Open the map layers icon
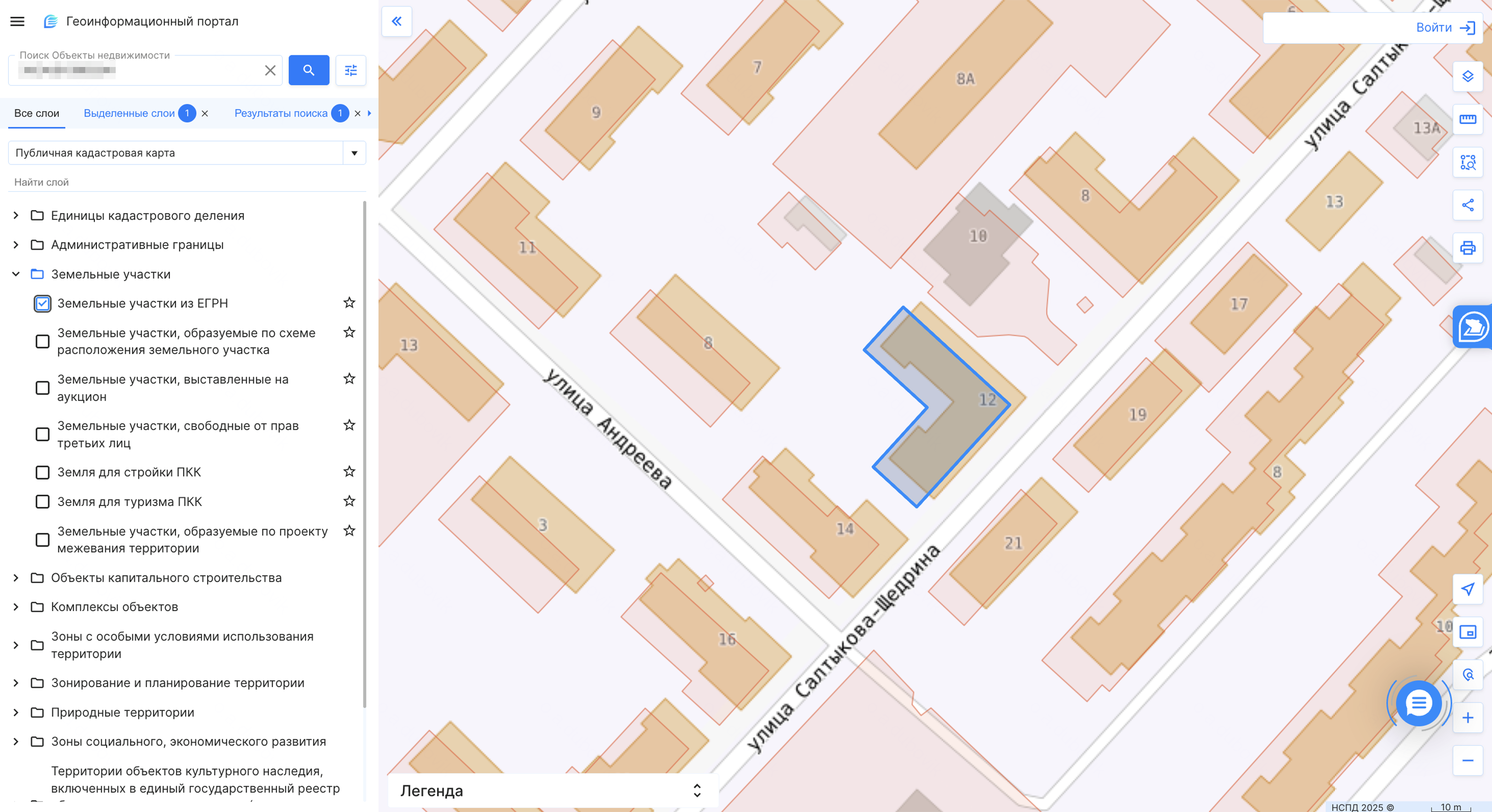This screenshot has height=812, width=1492. coord(1467,77)
